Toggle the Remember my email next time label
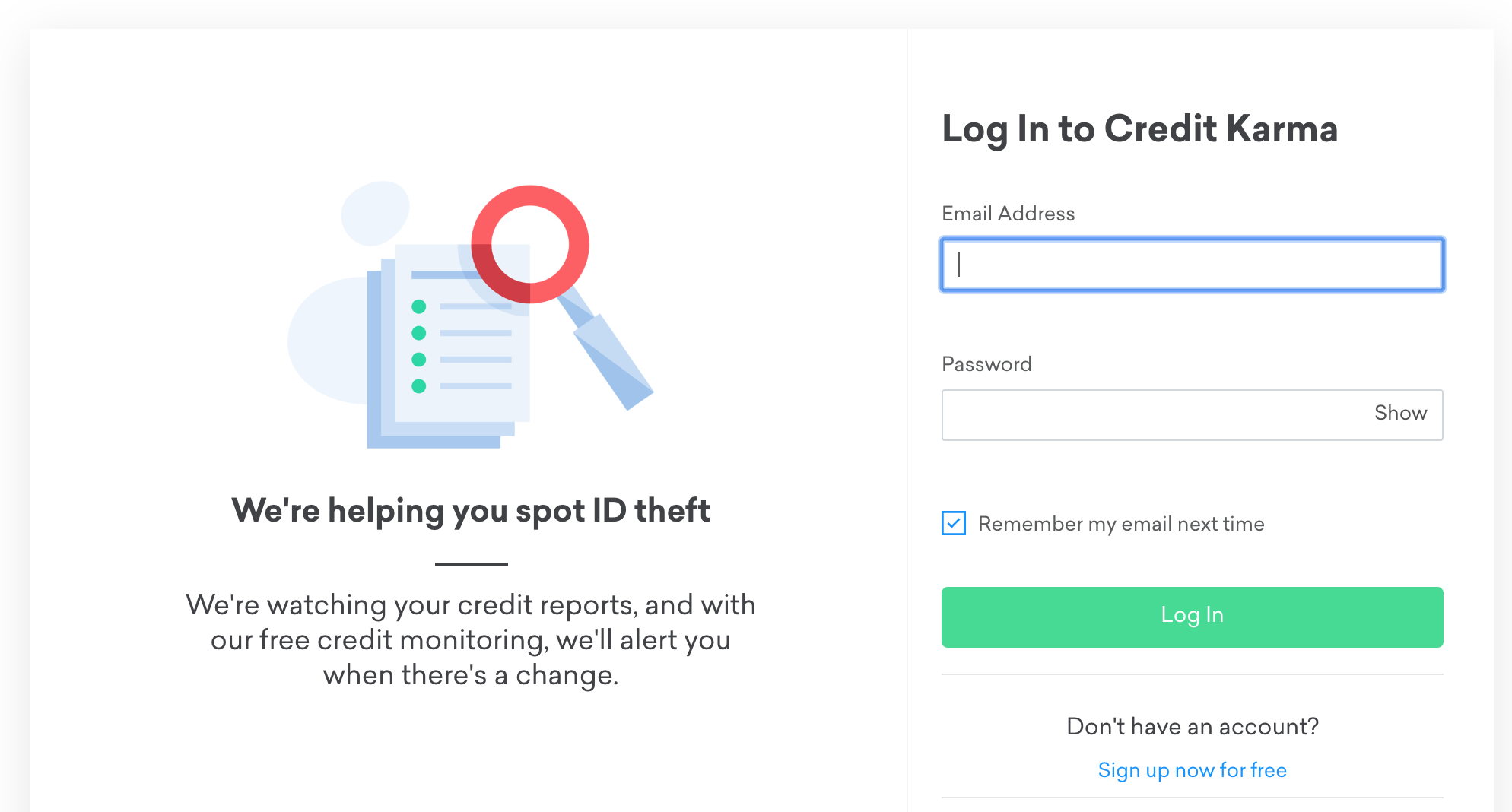 pos(1121,524)
